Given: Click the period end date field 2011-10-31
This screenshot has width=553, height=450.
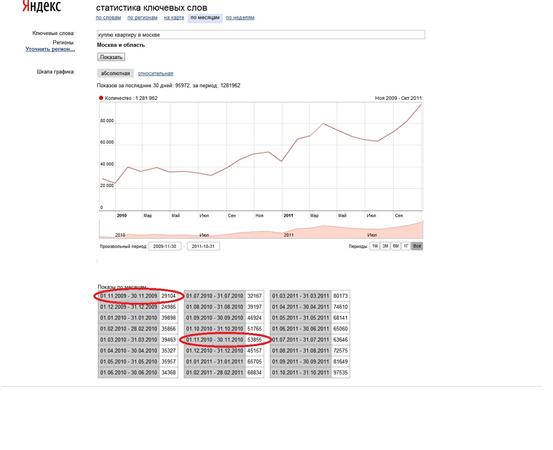Looking at the screenshot, I should [203, 246].
